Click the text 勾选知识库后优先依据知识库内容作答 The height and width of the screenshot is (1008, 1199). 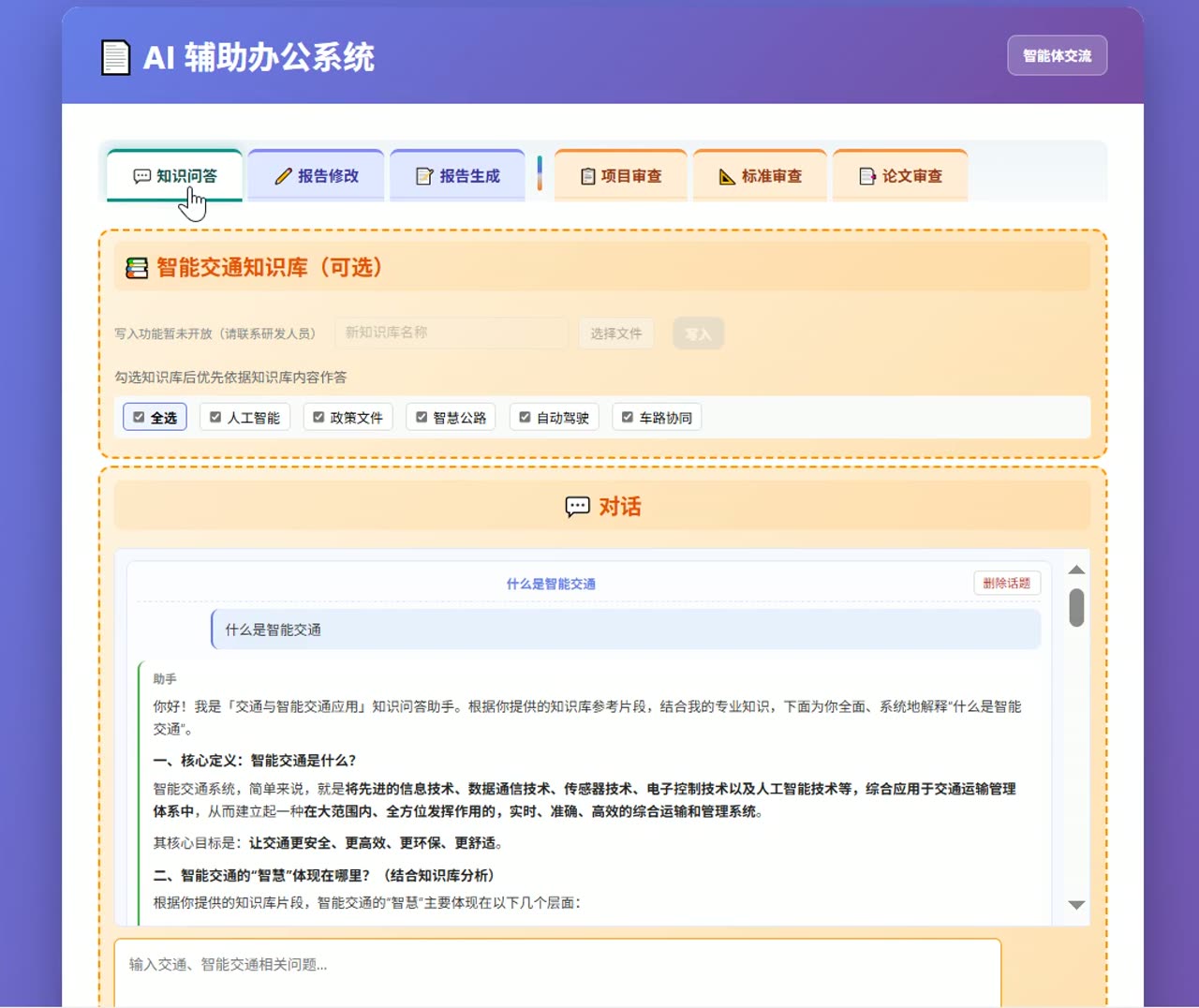coord(230,378)
